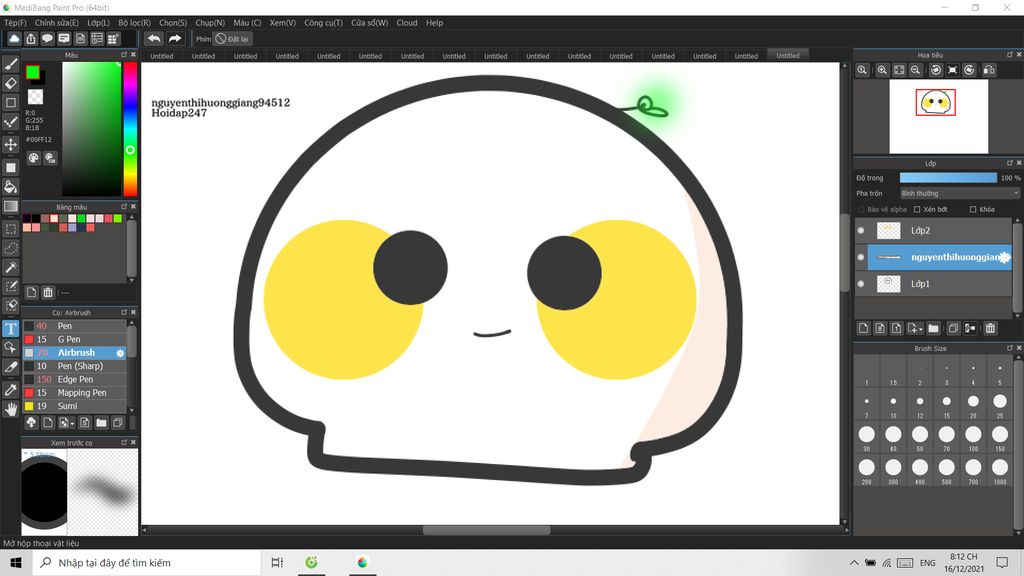Open Airbrush settings gear

[x=120, y=353]
